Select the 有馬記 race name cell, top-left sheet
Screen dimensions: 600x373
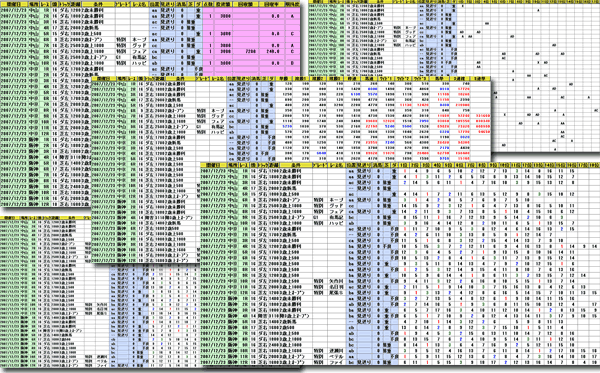pos(140,57)
